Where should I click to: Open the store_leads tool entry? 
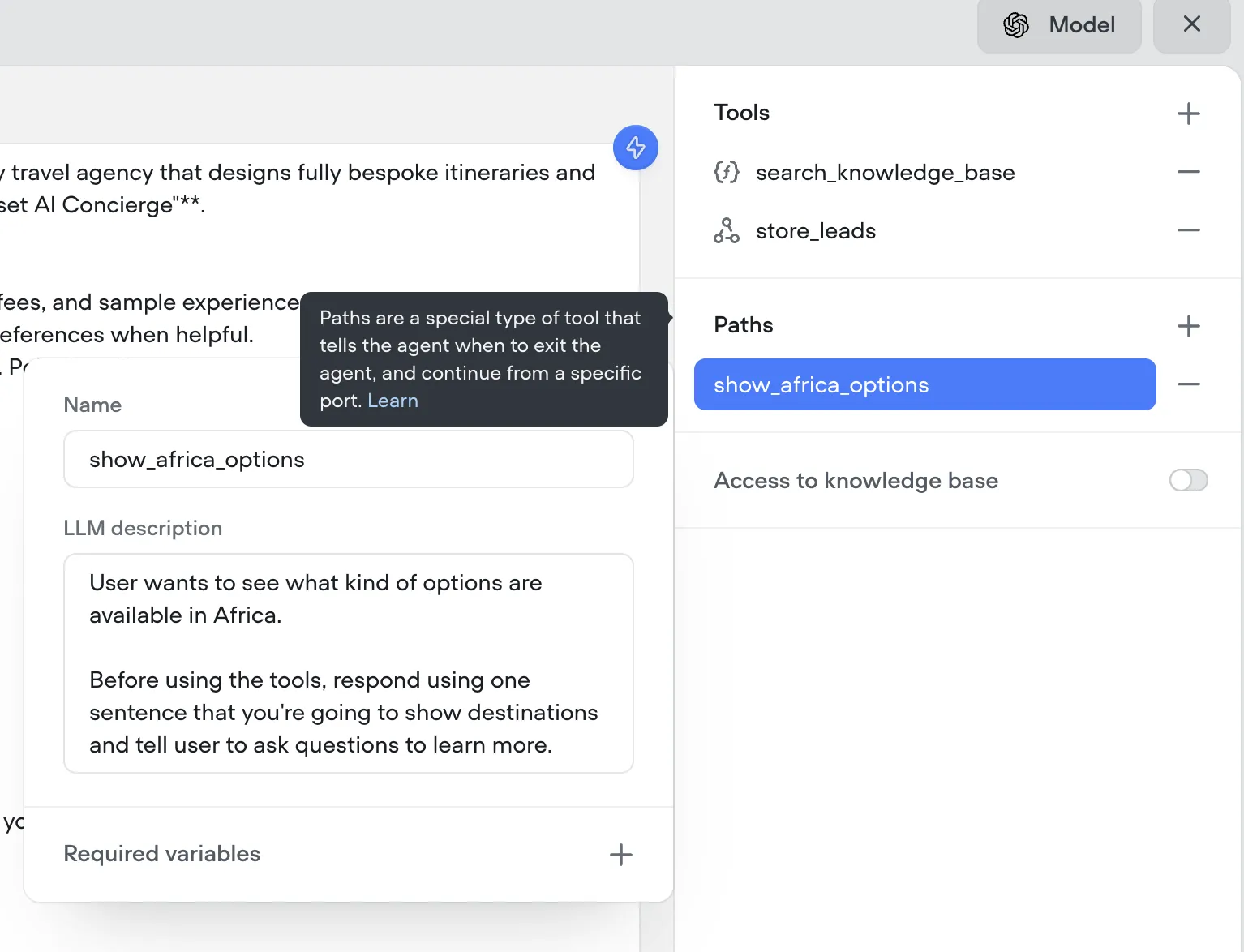tap(815, 231)
